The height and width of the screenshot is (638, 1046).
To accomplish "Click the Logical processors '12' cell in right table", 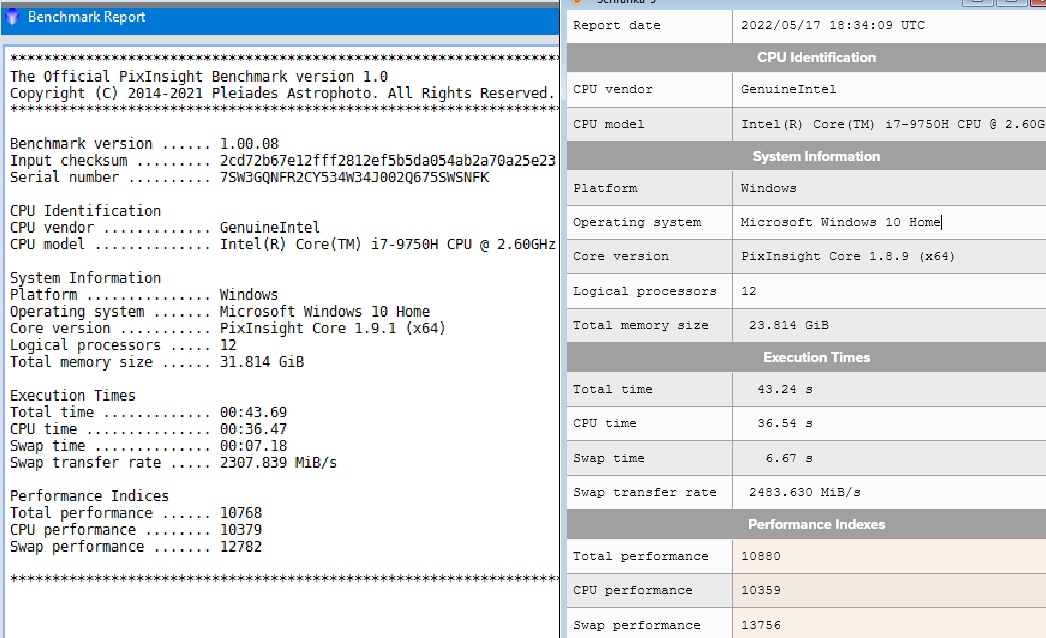I will point(889,291).
